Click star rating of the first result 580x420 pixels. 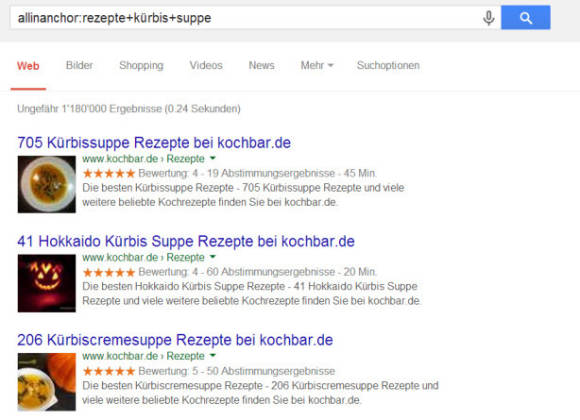click(109, 173)
